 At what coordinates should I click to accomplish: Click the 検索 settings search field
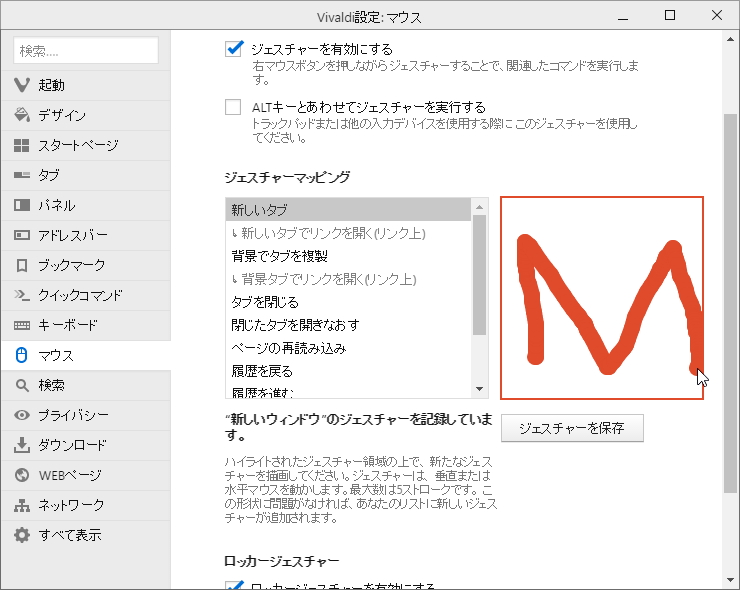(86, 51)
